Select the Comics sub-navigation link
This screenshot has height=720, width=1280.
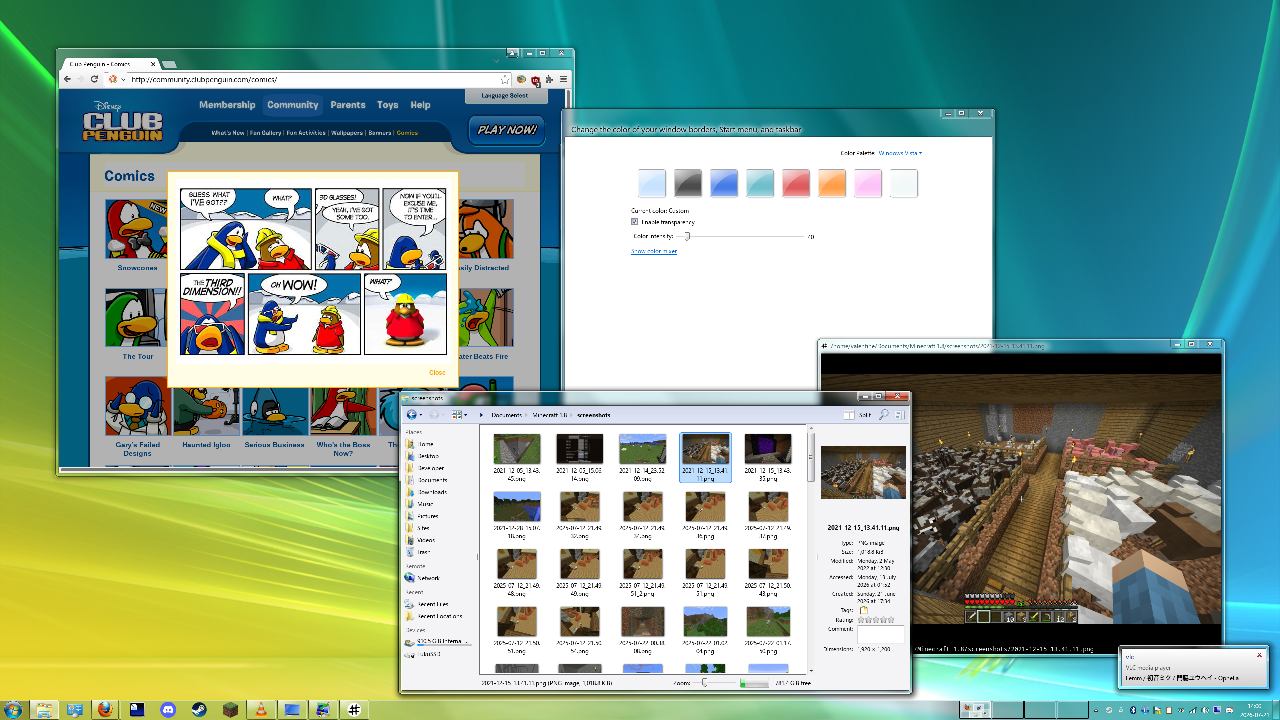point(407,133)
